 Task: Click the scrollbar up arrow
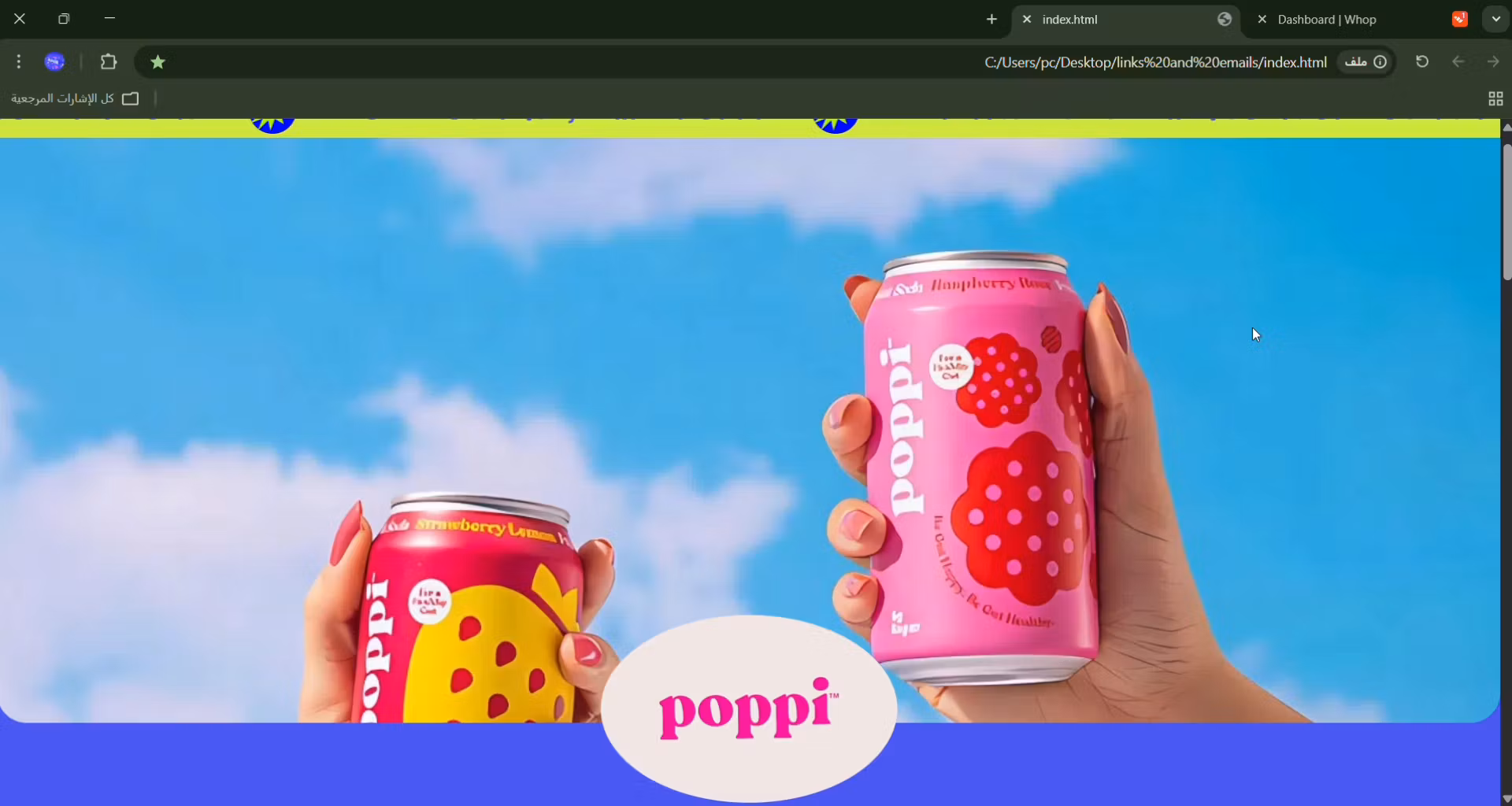pyautogui.click(x=1506, y=127)
